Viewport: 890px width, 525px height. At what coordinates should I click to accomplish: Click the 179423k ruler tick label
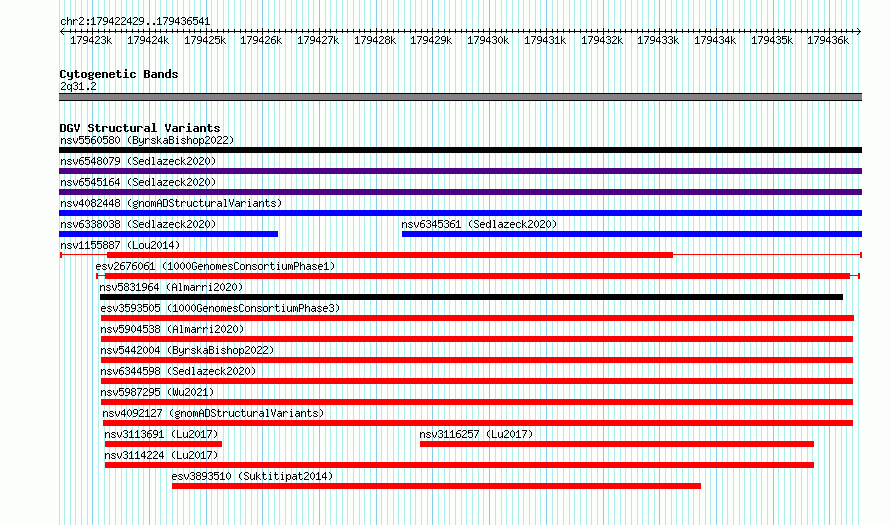pyautogui.click(x=91, y=40)
